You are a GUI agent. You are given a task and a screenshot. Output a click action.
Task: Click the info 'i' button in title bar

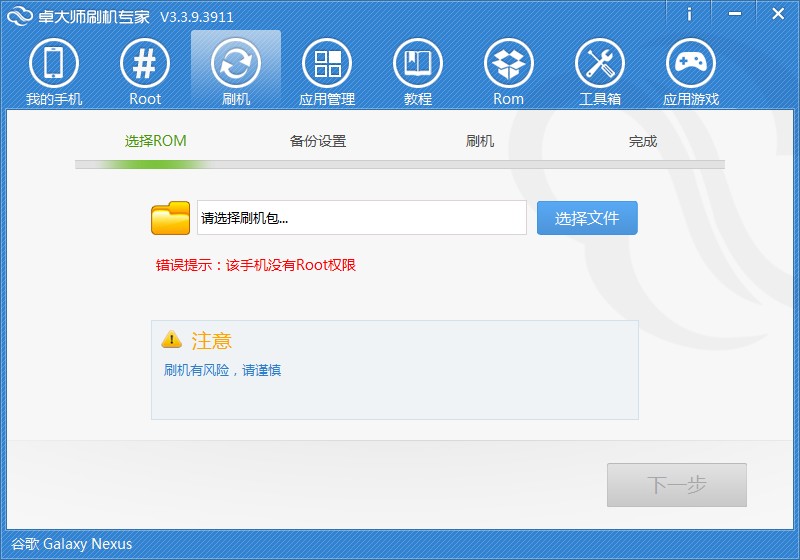point(689,14)
